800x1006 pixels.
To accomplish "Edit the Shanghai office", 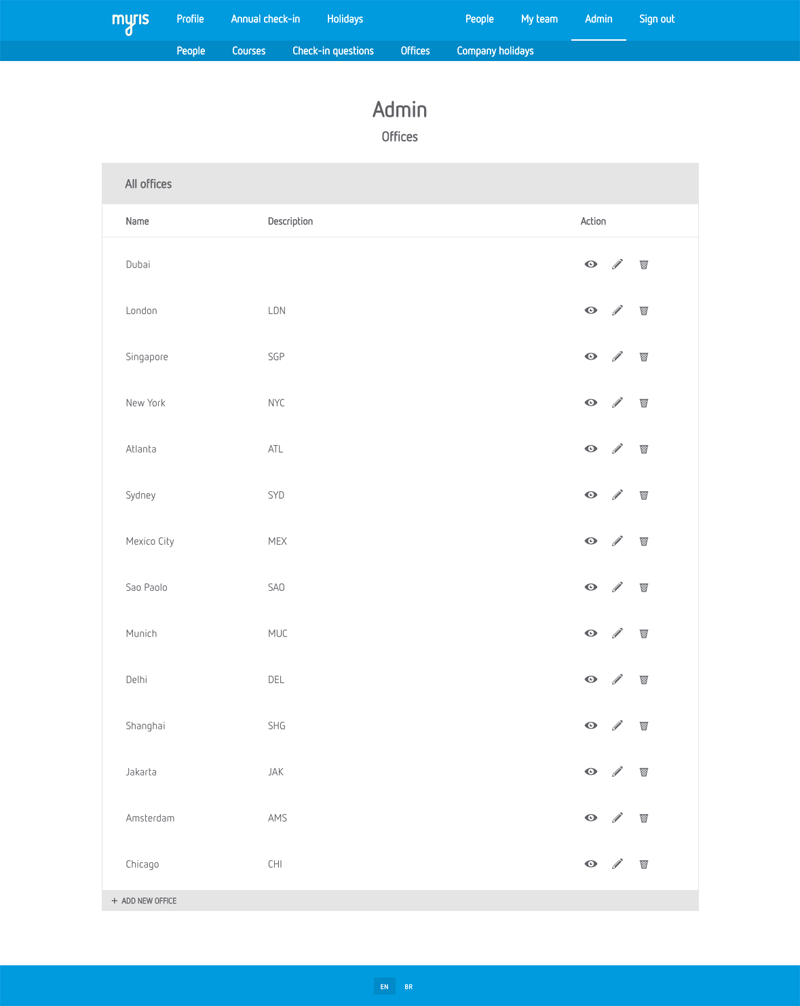I will pos(617,726).
